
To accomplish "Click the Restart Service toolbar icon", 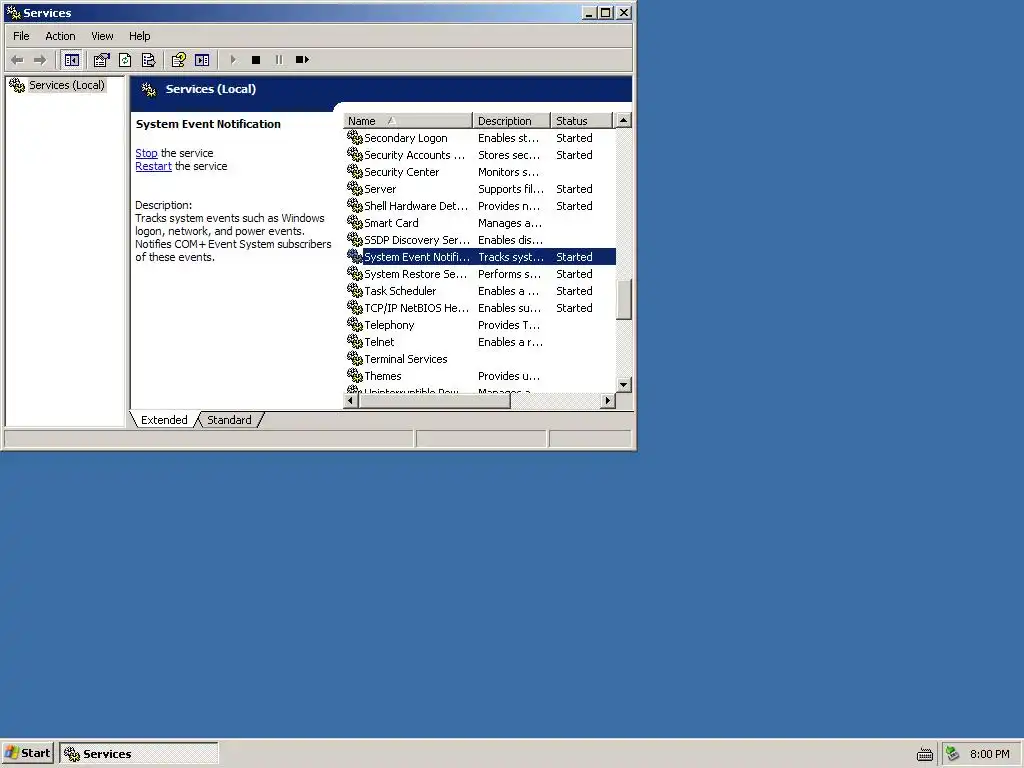I will (x=302, y=60).
